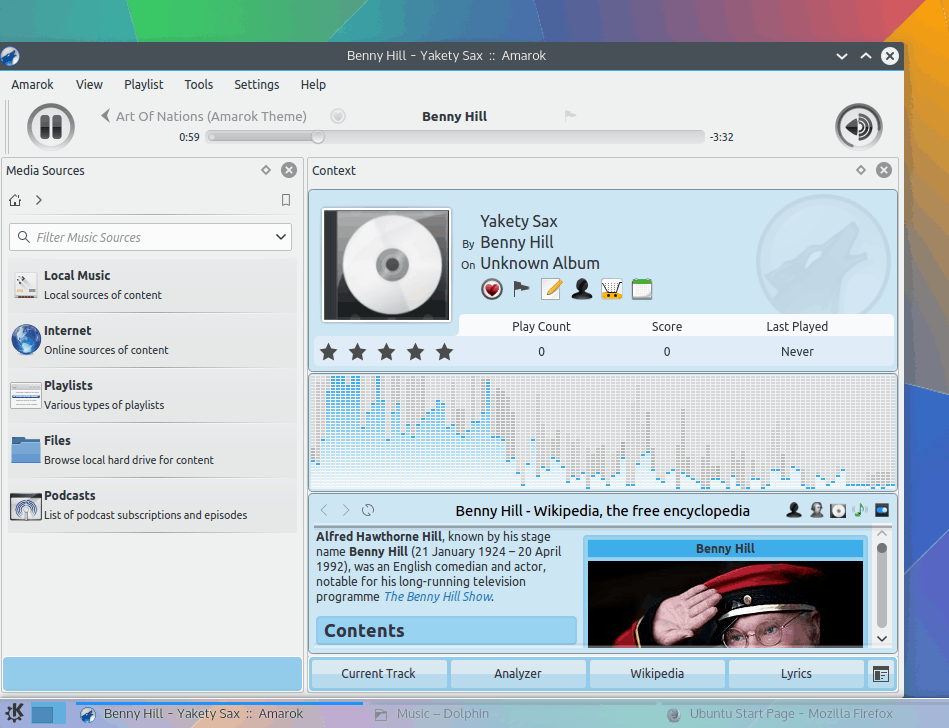Pause playback with the round pause button
Screen dimensions: 949x728
tap(51, 126)
